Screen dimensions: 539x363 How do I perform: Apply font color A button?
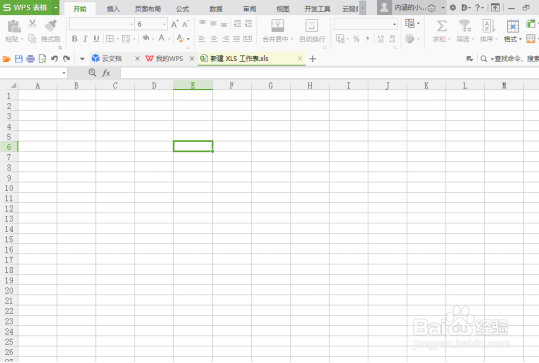pos(161,38)
